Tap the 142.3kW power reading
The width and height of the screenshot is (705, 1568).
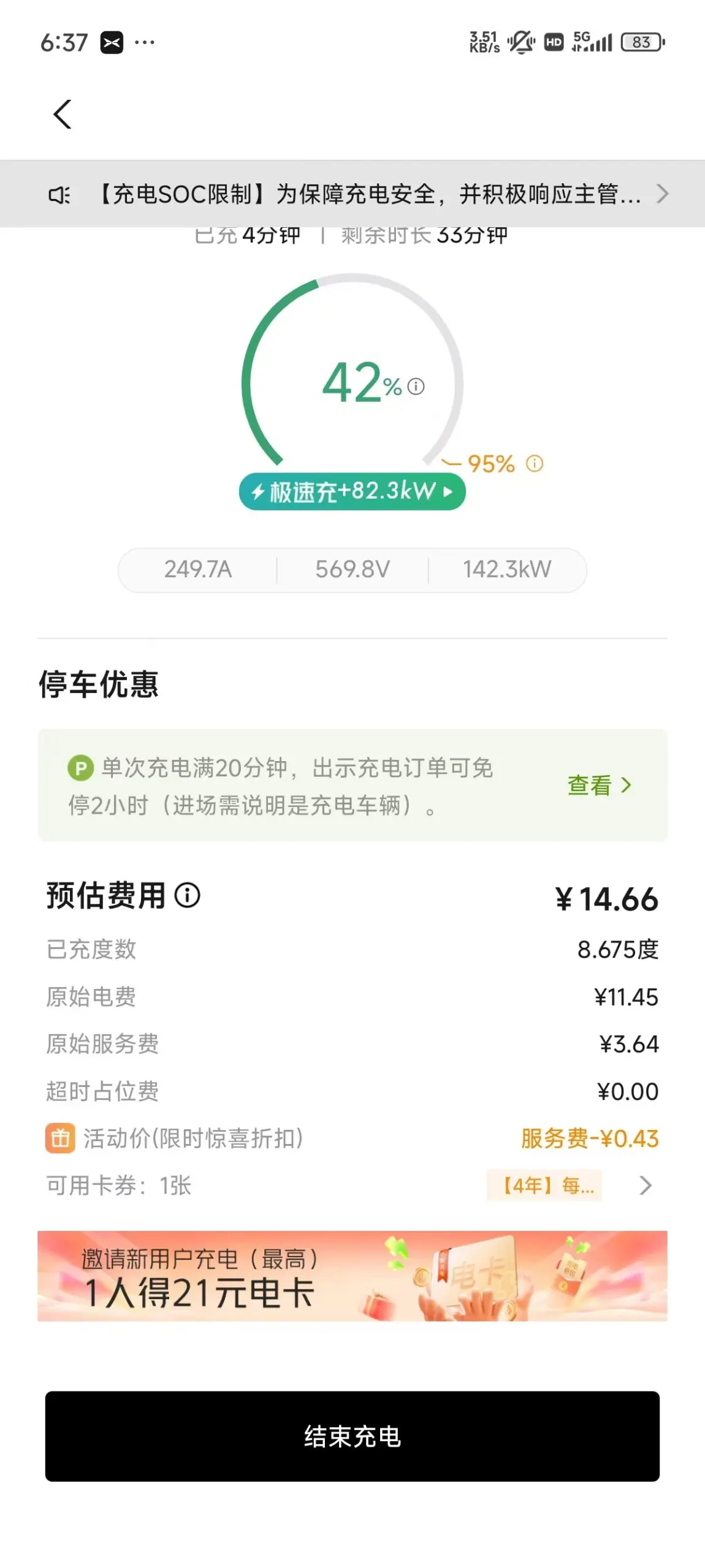[507, 569]
